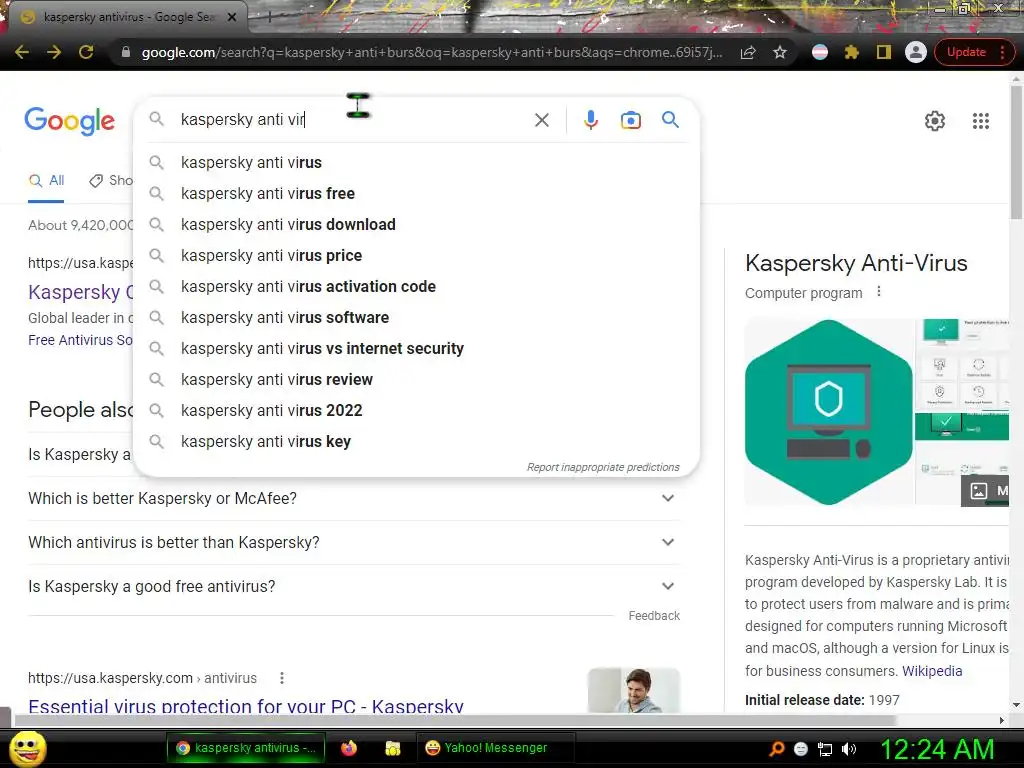Viewport: 1024px width, 768px height.
Task: Open more options dots beside 'Computer program'
Action: (879, 292)
